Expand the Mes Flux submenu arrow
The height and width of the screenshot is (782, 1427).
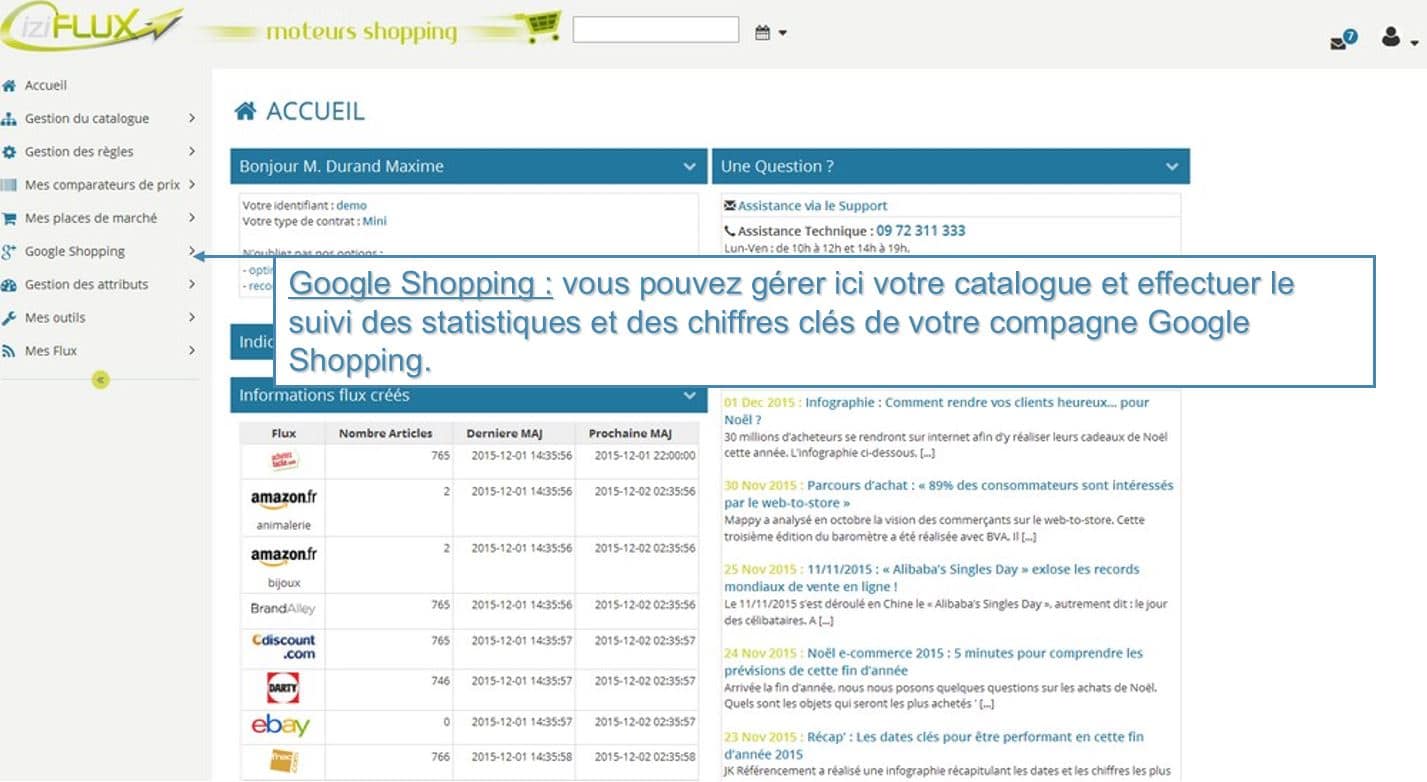pyautogui.click(x=191, y=351)
